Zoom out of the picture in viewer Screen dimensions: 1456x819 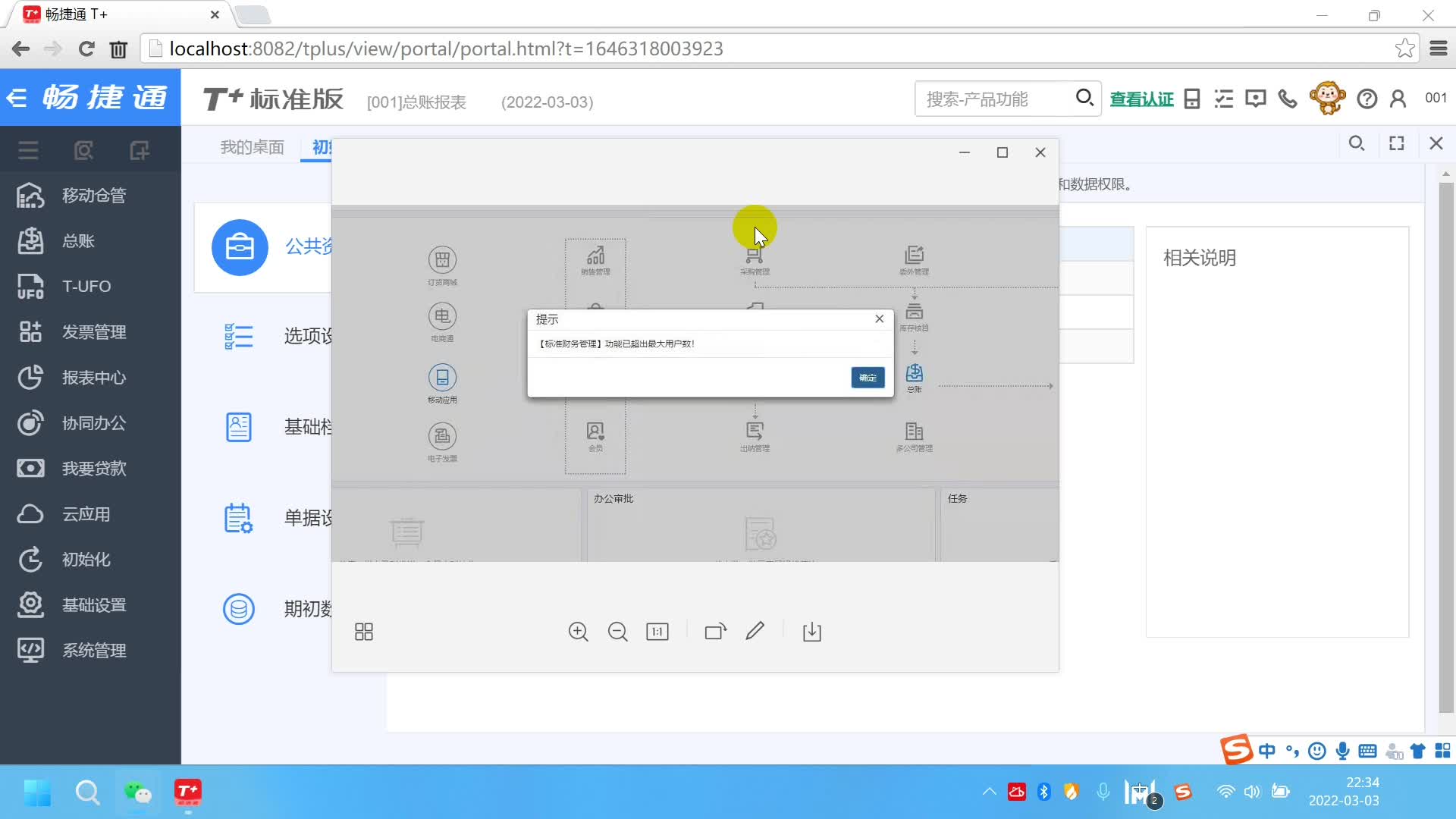(618, 632)
